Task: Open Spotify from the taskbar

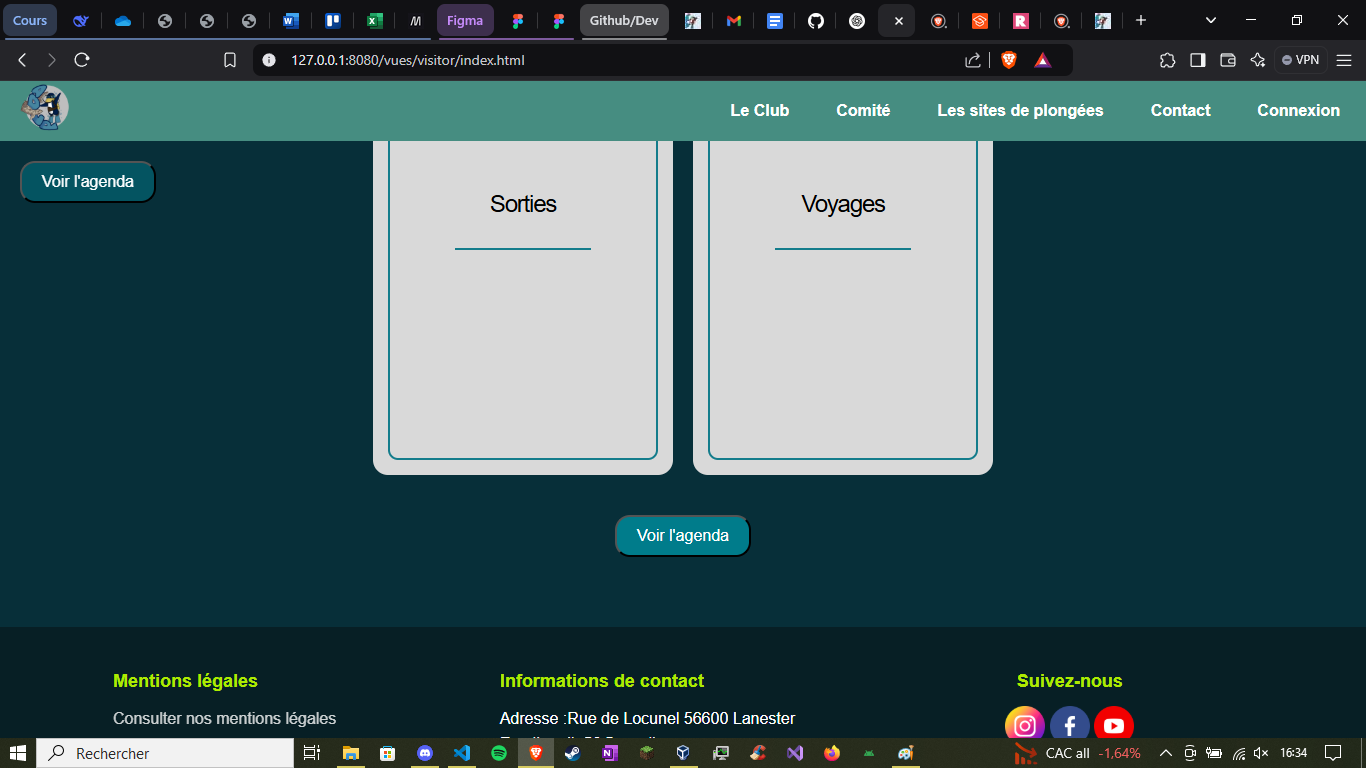Action: (x=499, y=753)
